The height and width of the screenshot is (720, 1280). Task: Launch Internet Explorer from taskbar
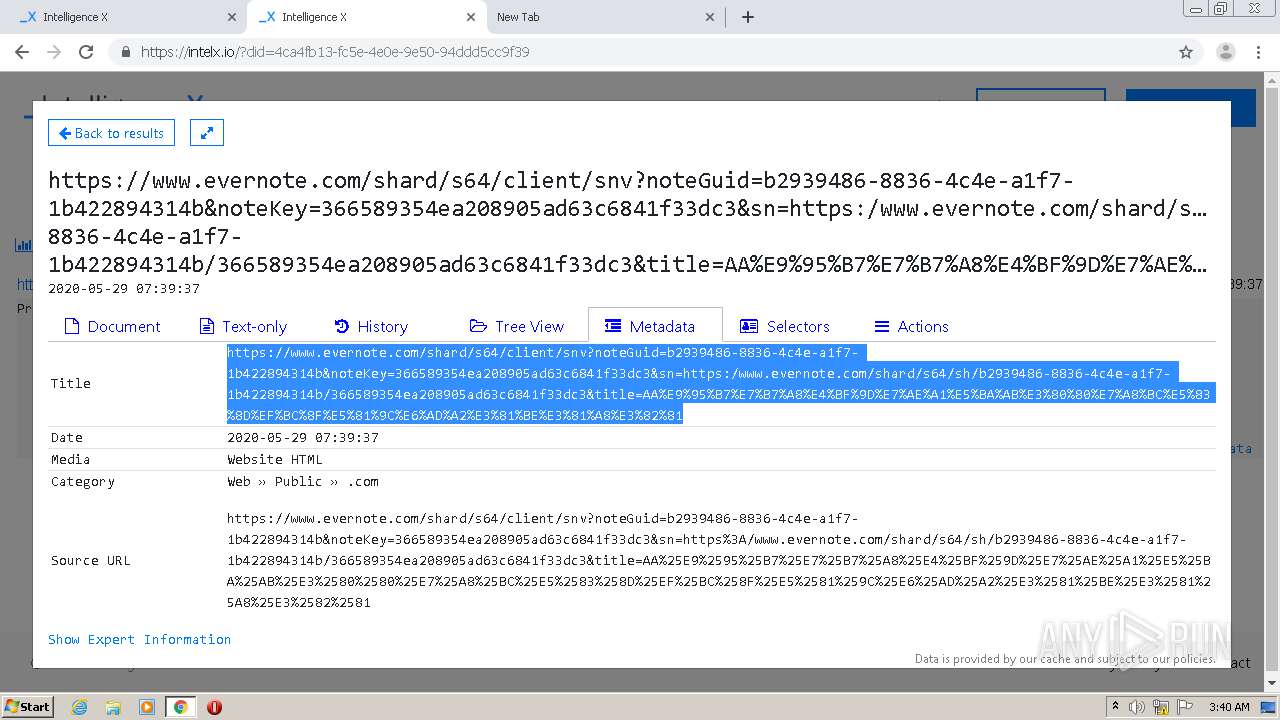(x=79, y=707)
